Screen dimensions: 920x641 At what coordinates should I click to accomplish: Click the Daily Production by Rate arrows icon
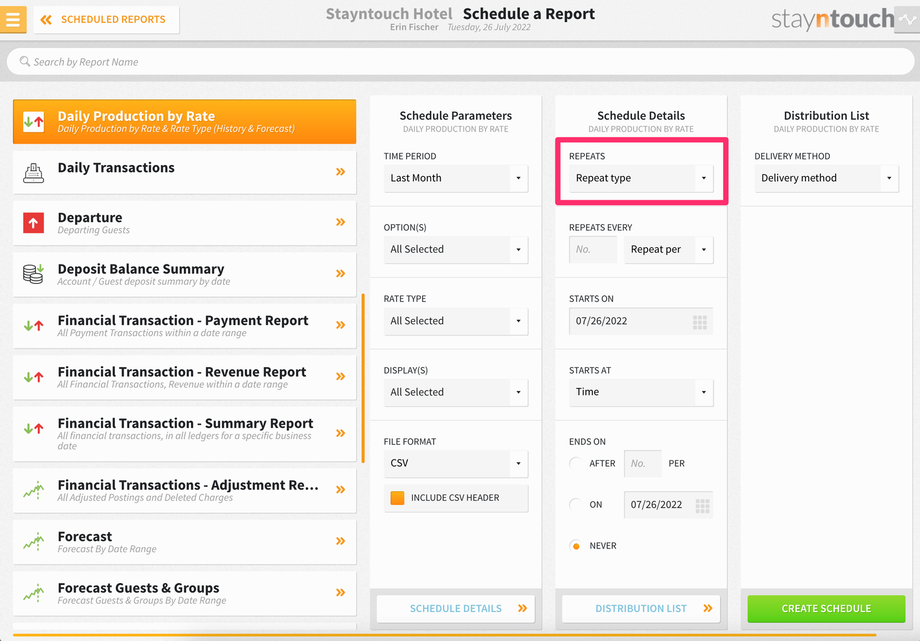(x=33, y=122)
